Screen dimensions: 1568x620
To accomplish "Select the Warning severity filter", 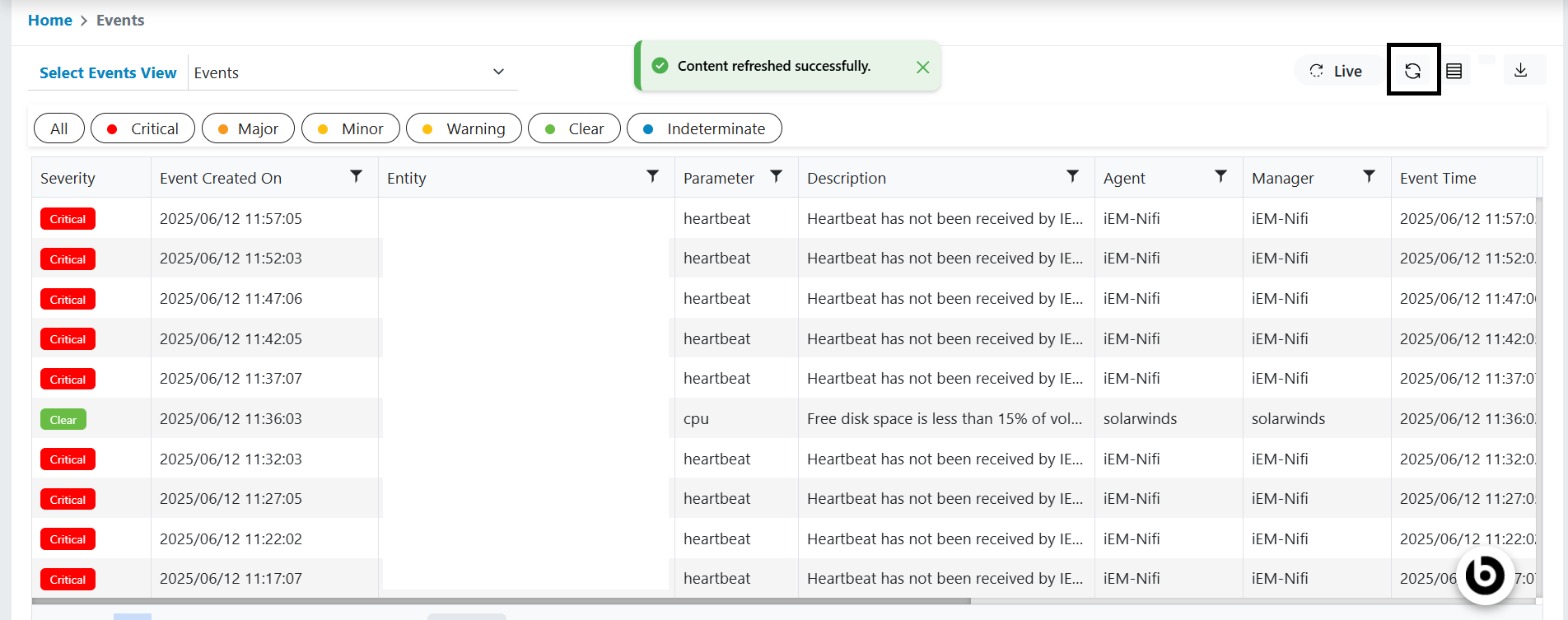I will 464,128.
